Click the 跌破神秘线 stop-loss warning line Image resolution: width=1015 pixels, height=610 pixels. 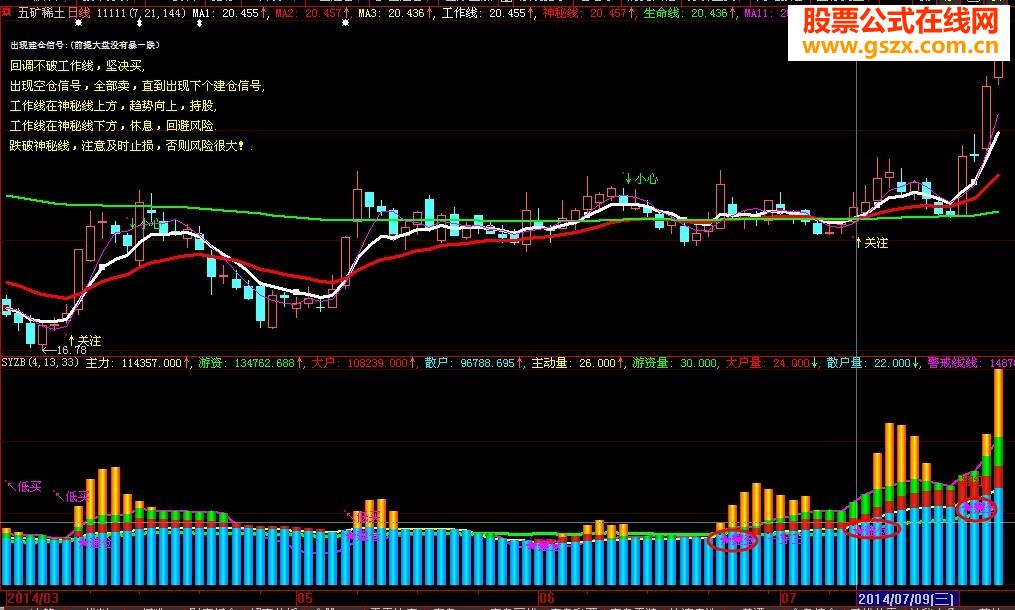[131, 146]
